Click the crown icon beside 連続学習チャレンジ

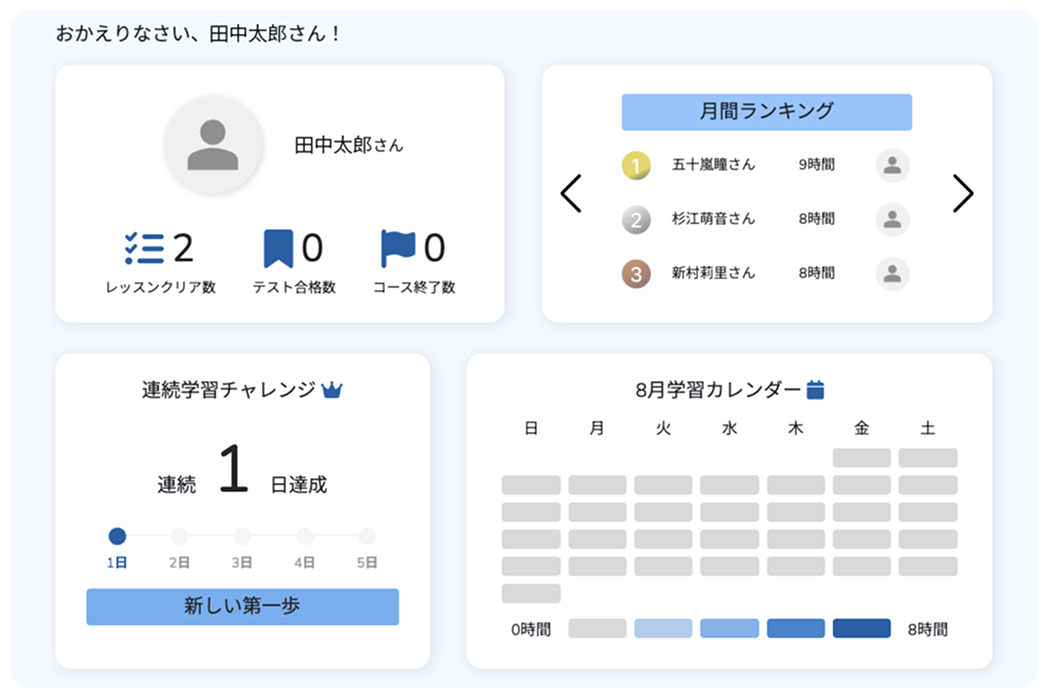click(332, 390)
